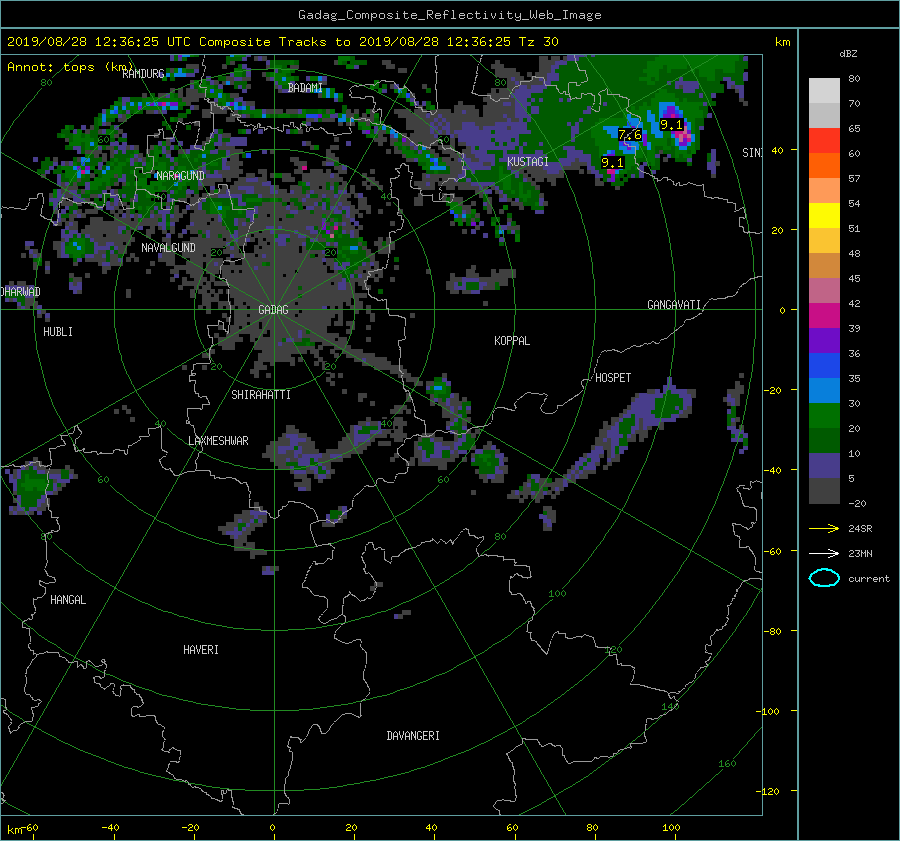Click the yellow 51 dBZ color swatch
Image resolution: width=900 pixels, height=841 pixels.
tap(824, 216)
